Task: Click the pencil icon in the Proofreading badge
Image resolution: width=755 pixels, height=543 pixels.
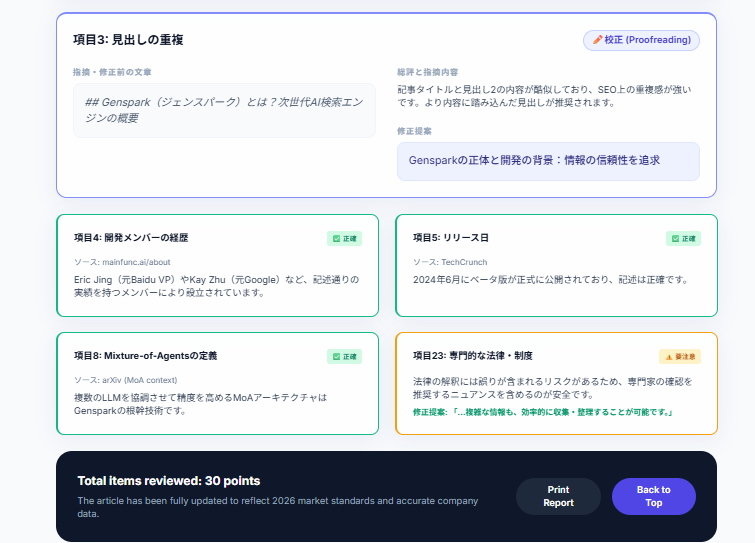Action: point(597,40)
